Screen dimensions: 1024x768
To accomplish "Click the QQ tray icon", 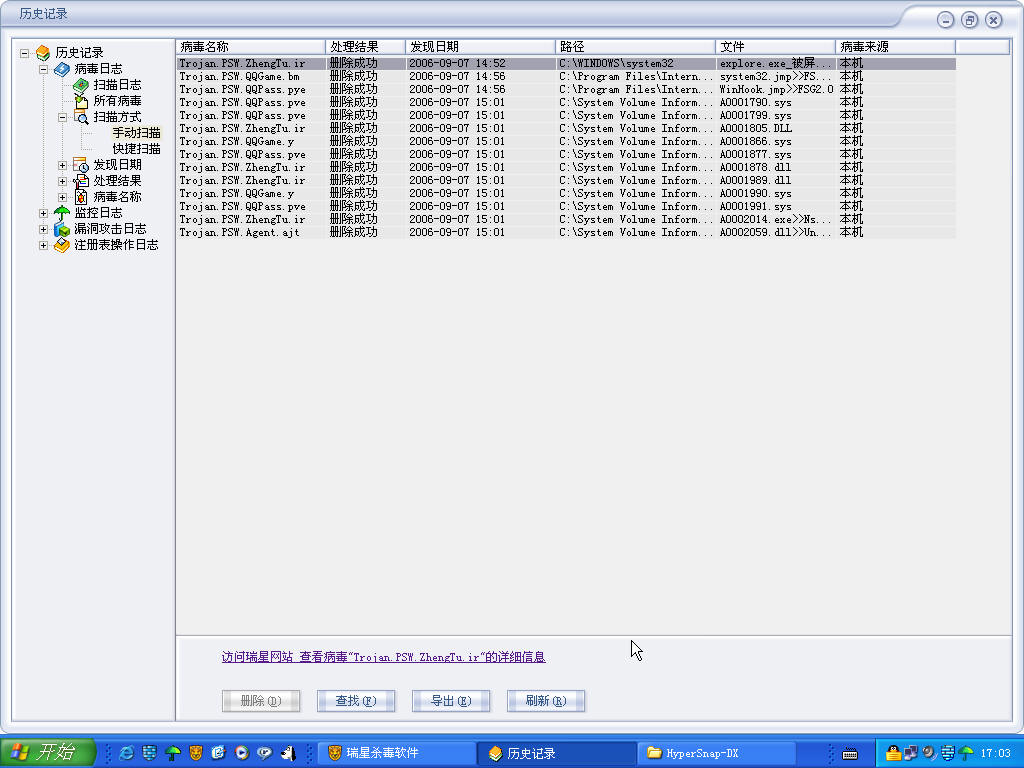I will pos(893,753).
